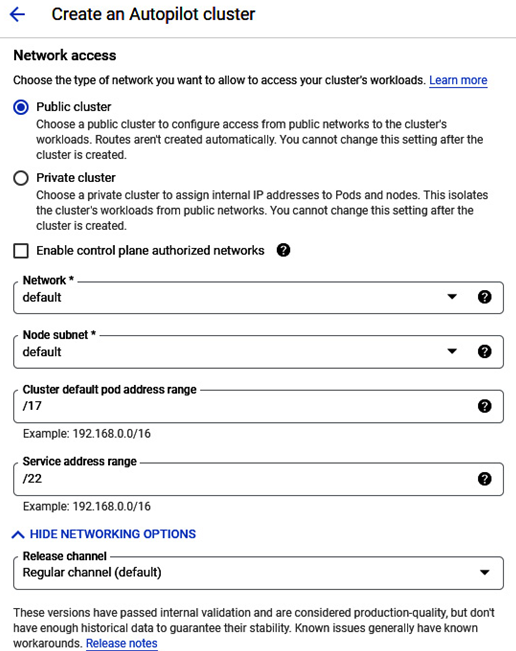
Task: Open help for control plane authorized networks
Action: tap(284, 250)
